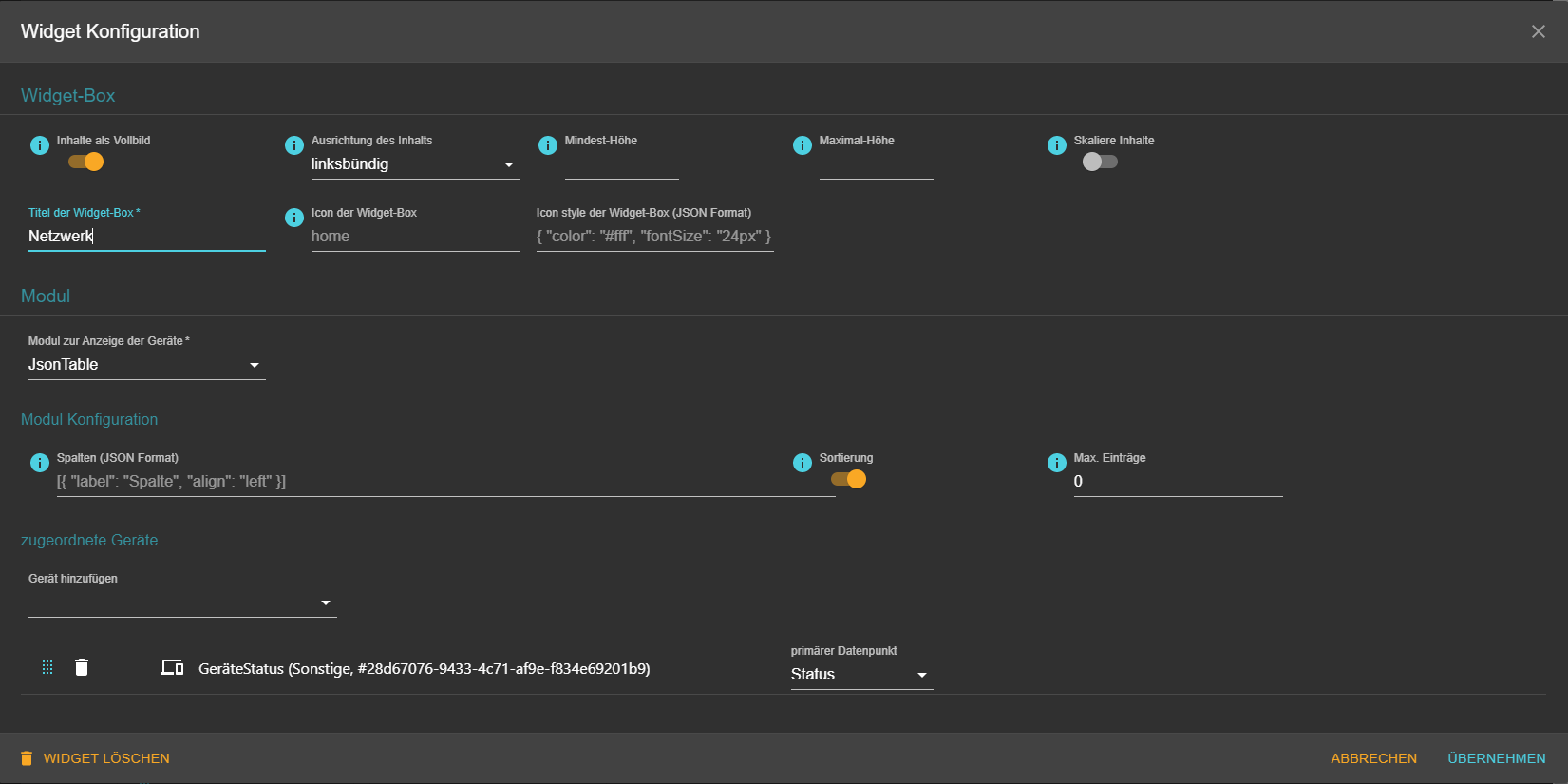1568x784 pixels.
Task: Click the info icon for Maximal-Höhe
Action: (803, 145)
